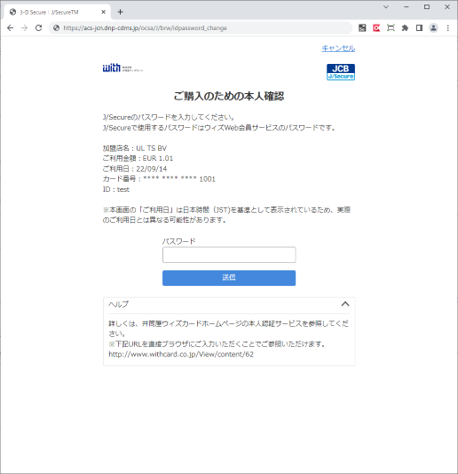Close the 3-D Secure tab
The image size is (458, 474).
coord(103,12)
